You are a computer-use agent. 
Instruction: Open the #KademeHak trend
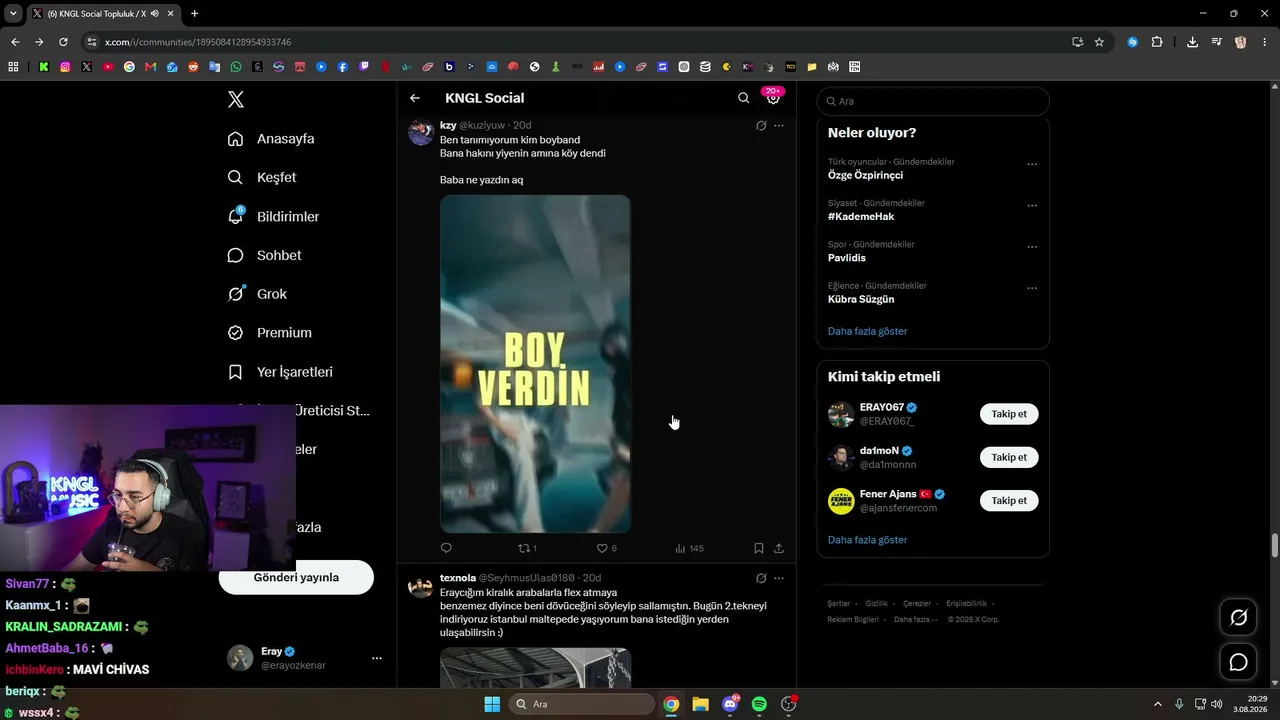point(861,216)
